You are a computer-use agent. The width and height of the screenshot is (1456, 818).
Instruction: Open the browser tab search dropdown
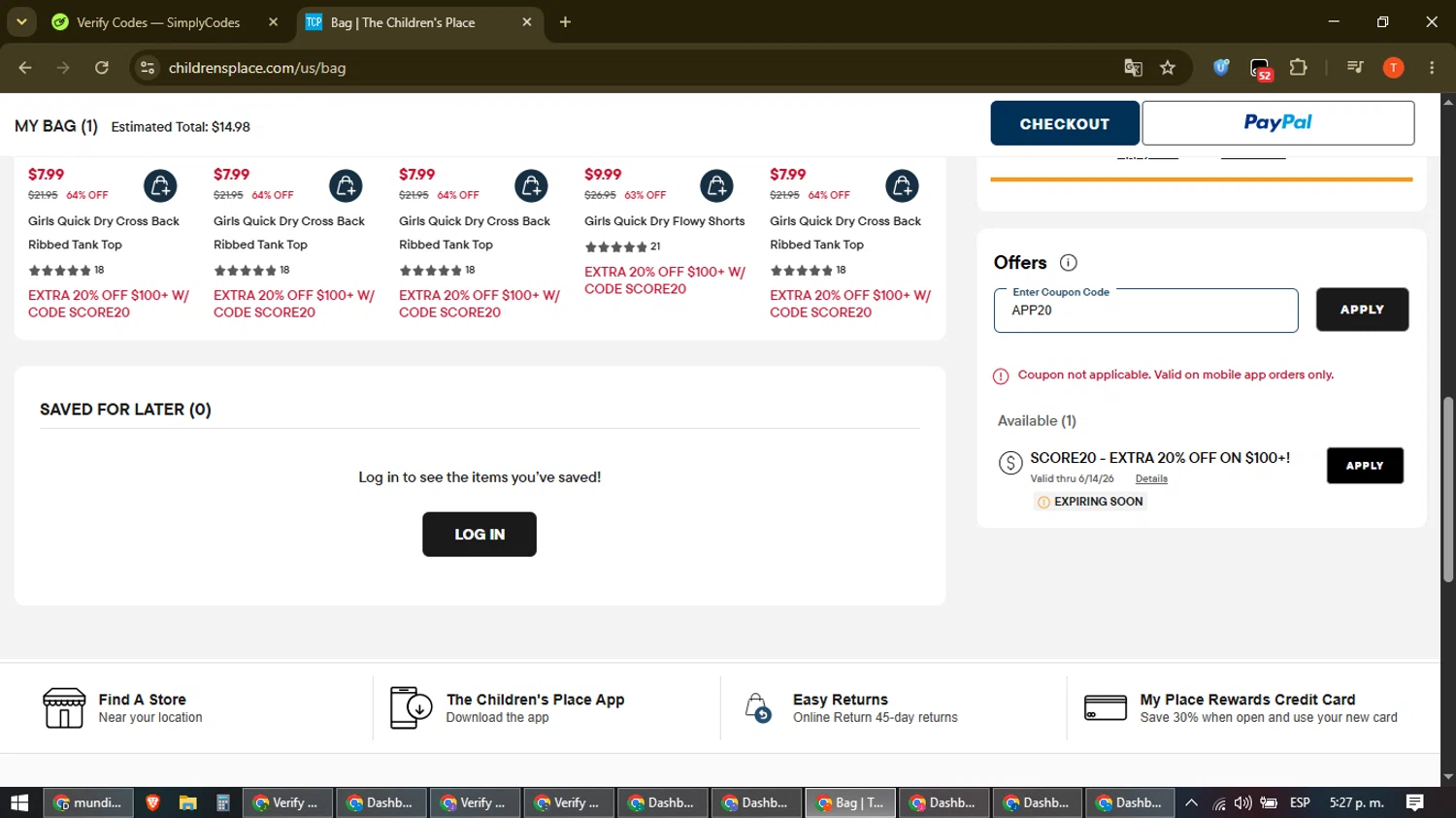tap(21, 21)
